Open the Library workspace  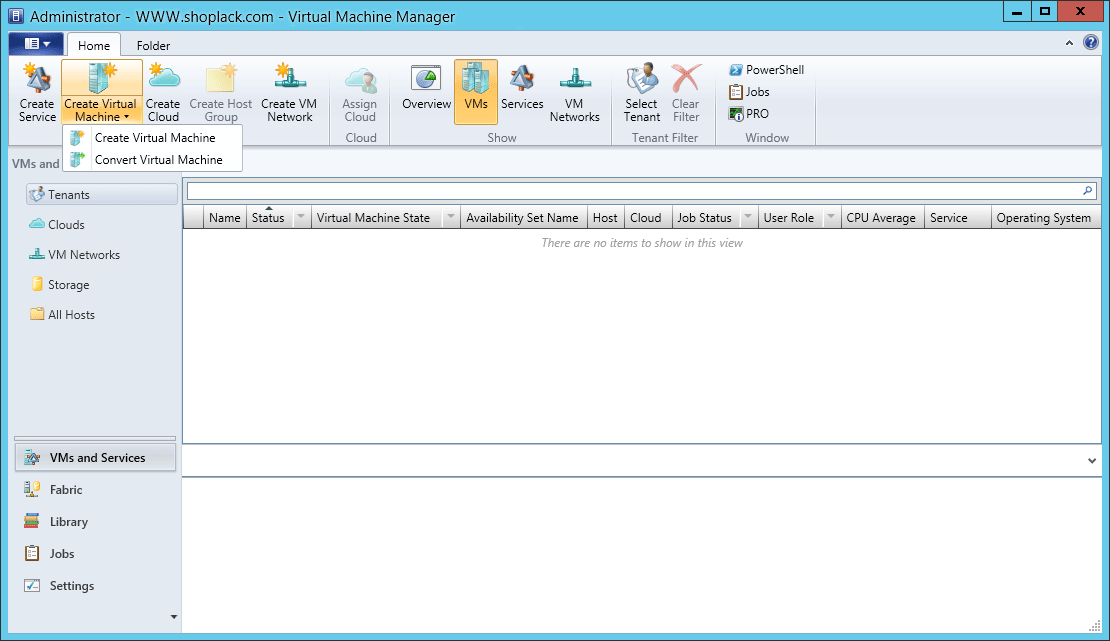[55, 521]
